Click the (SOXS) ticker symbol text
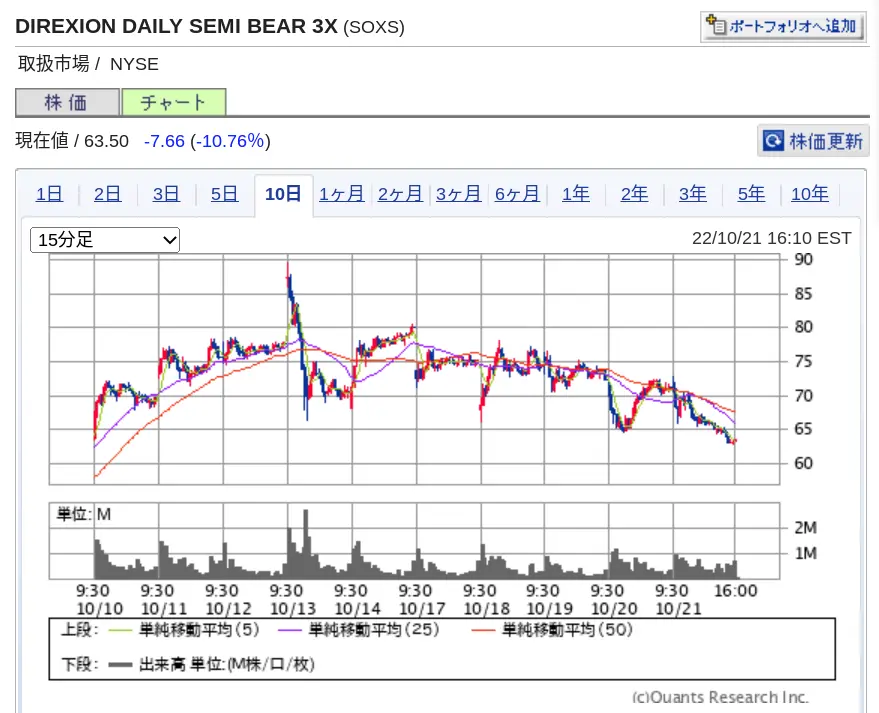 point(373,27)
